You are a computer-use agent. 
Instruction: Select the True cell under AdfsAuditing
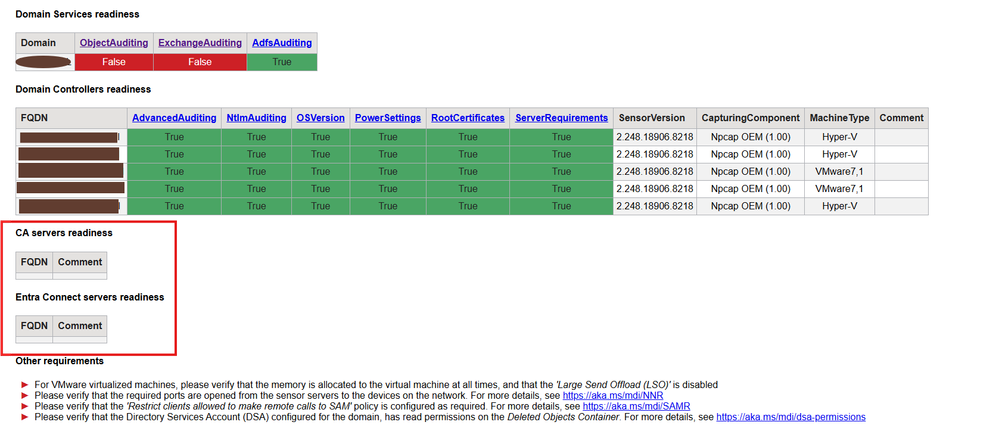click(282, 62)
